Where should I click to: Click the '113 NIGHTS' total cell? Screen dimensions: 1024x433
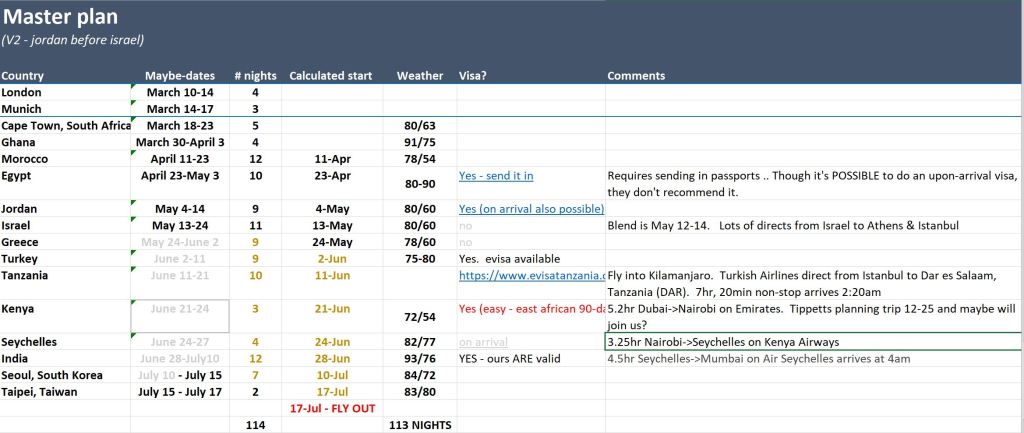click(x=419, y=425)
